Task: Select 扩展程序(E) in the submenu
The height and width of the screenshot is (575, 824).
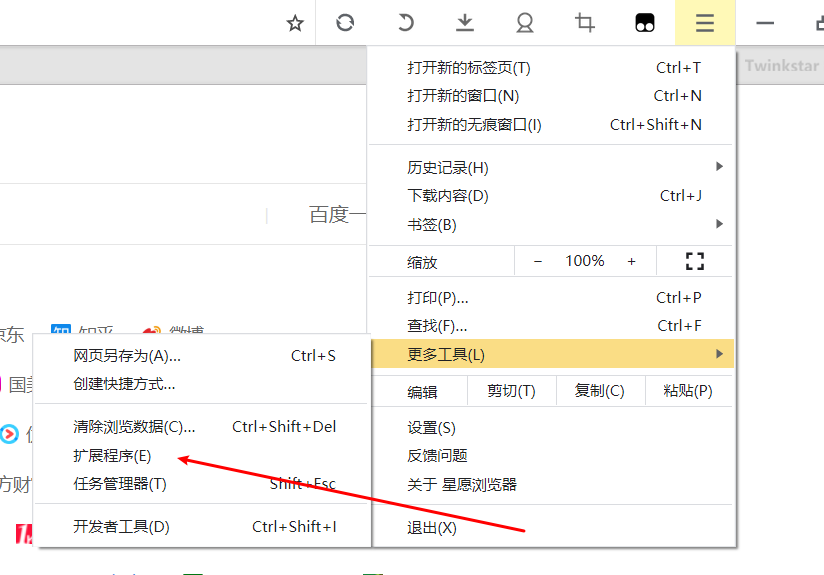Action: click(x=112, y=456)
